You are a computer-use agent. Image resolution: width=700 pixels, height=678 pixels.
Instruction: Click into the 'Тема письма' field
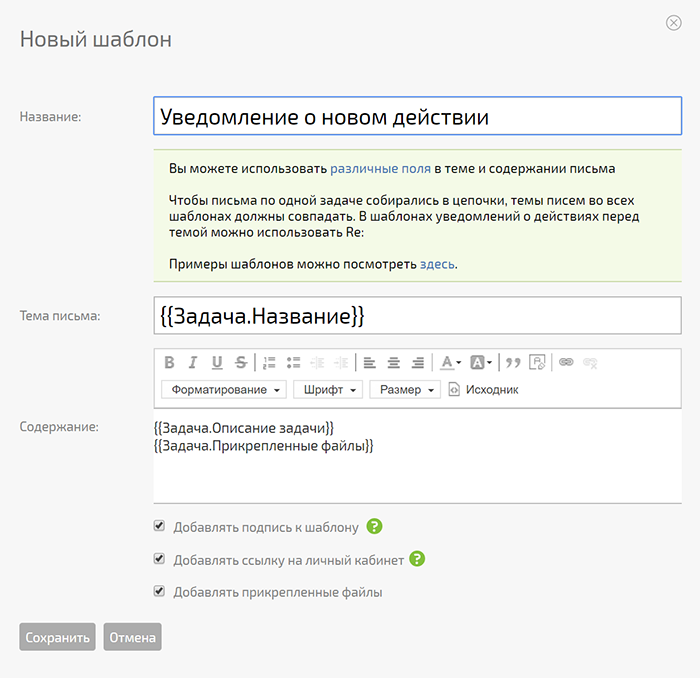[417, 316]
